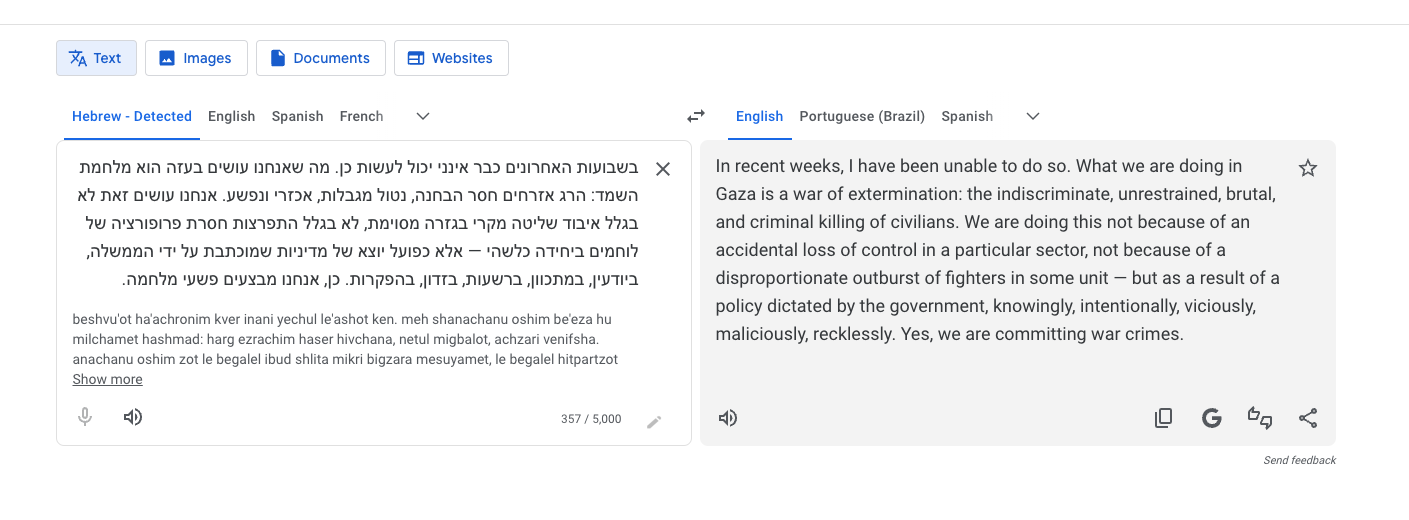The width and height of the screenshot is (1409, 520).
Task: Listen to the Hebrew source text
Action: click(x=133, y=417)
